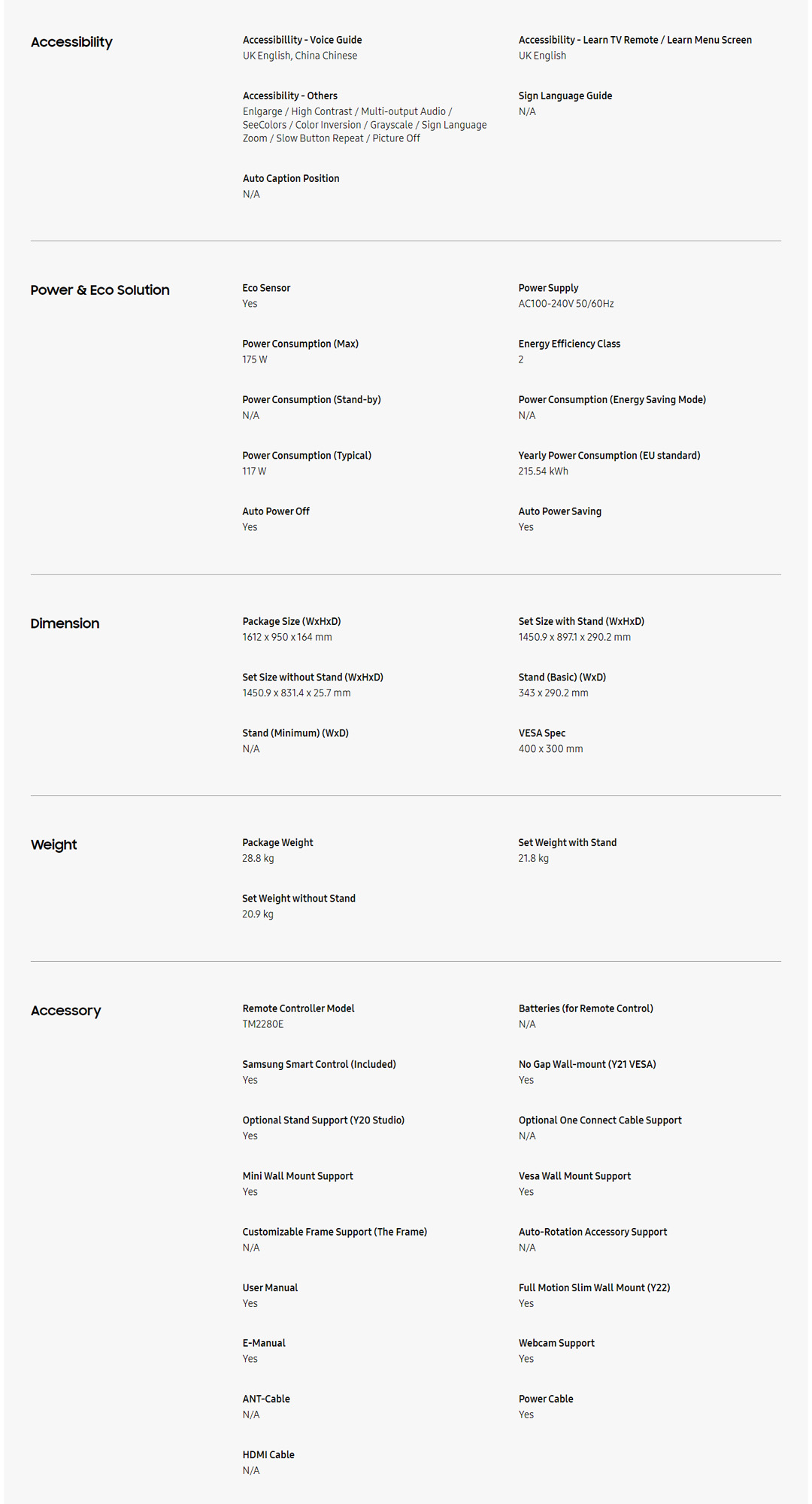The height and width of the screenshot is (1504, 812).
Task: Click the Weight section heading
Action: tap(54, 844)
